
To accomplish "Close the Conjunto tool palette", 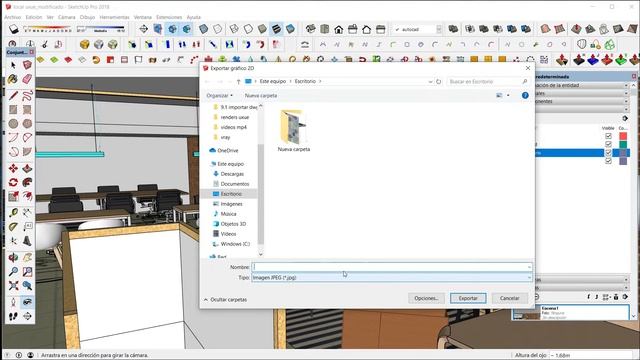I will tap(32, 52).
